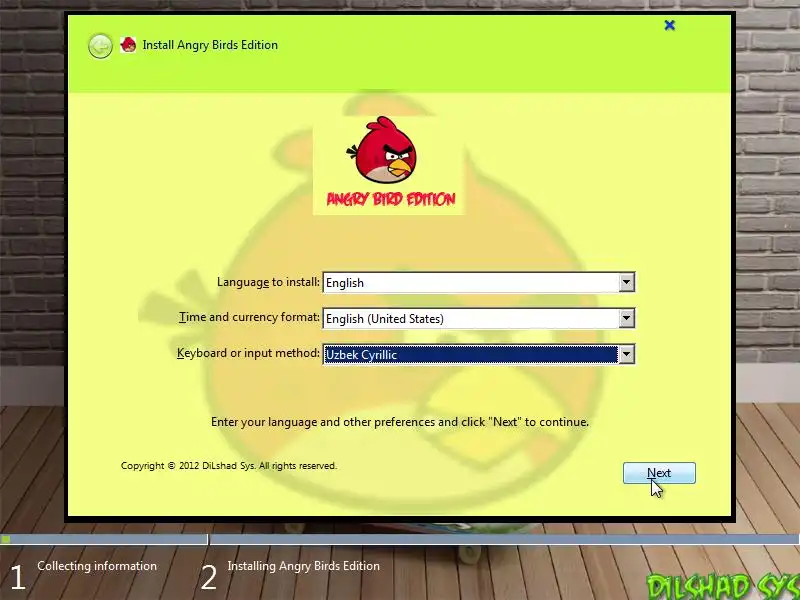Click the green back arrow button
800x600 pixels.
click(100, 46)
